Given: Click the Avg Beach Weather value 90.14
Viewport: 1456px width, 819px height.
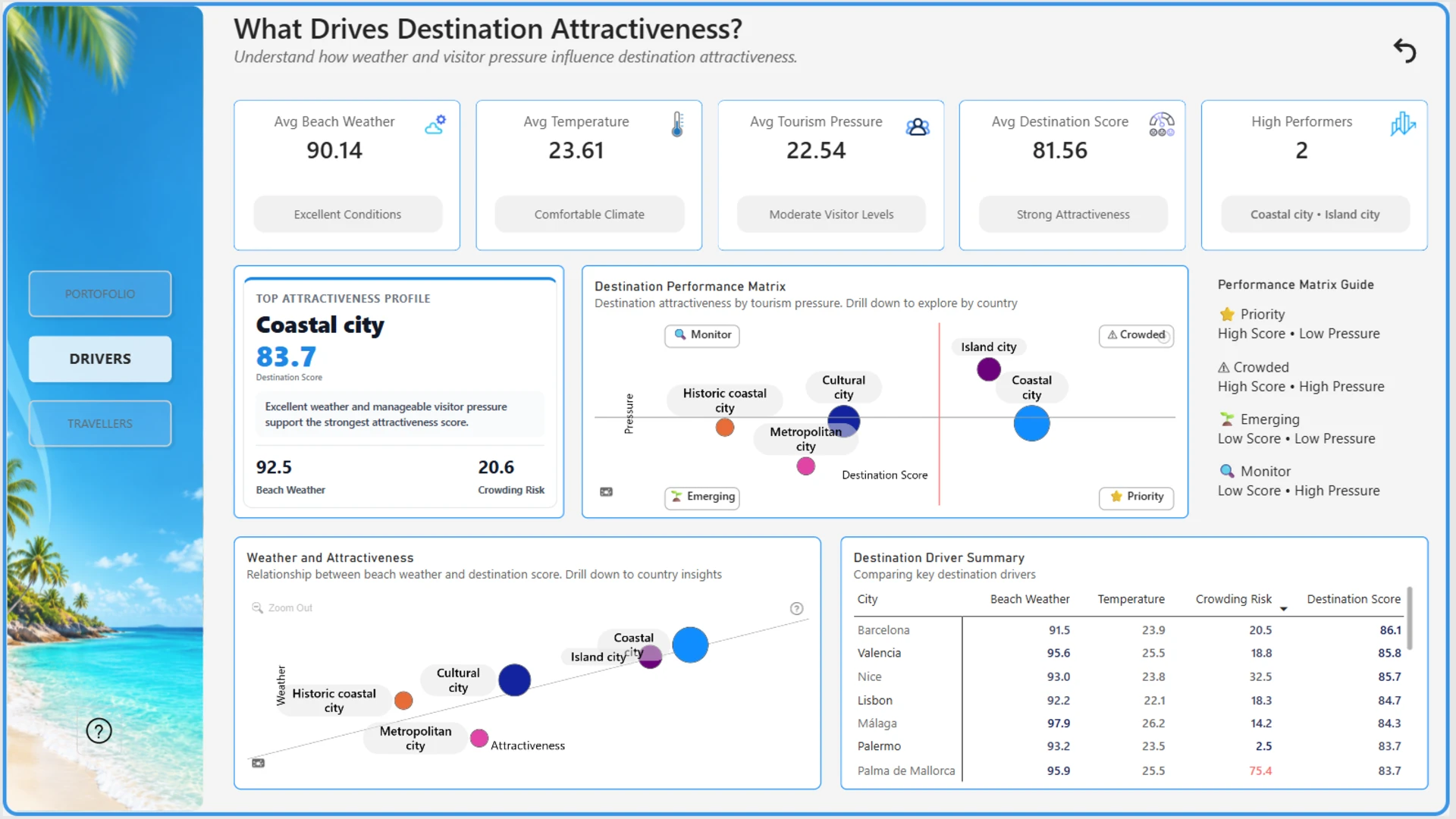Looking at the screenshot, I should click(334, 150).
